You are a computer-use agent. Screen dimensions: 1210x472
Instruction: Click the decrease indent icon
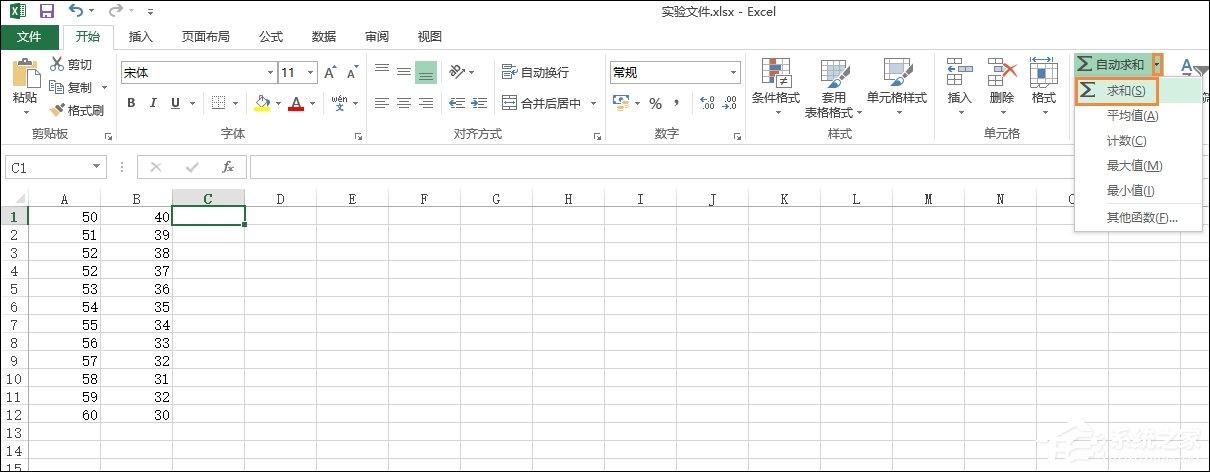[457, 103]
